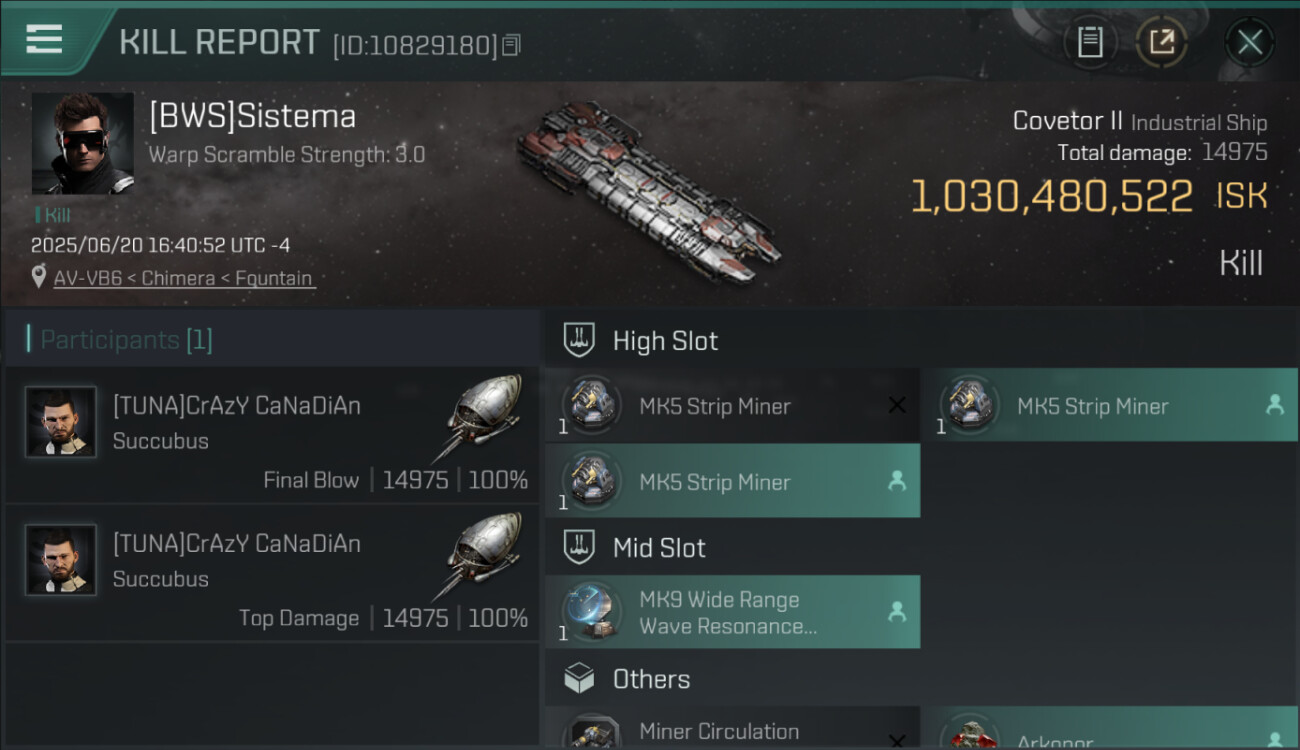Select the destroyed MK5 Strip Miner

pyautogui.click(x=732, y=406)
